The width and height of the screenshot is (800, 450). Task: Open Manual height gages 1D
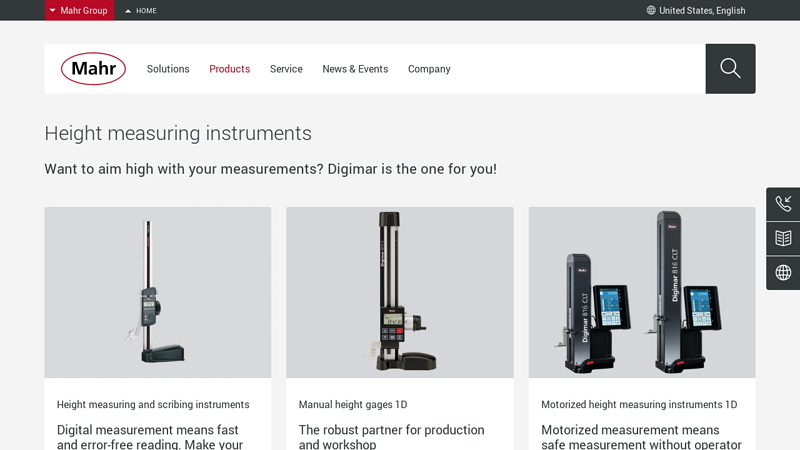pos(353,405)
